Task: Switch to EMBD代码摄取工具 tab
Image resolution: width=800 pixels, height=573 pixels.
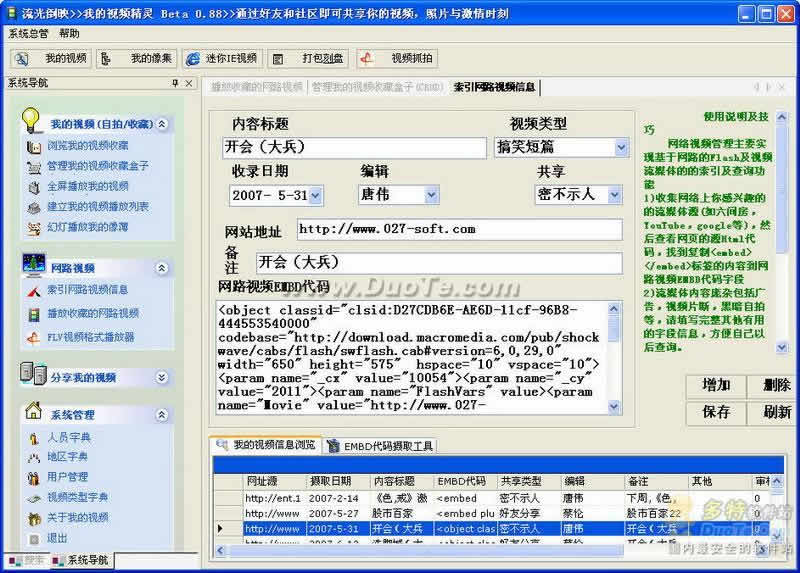Action: pos(381,446)
